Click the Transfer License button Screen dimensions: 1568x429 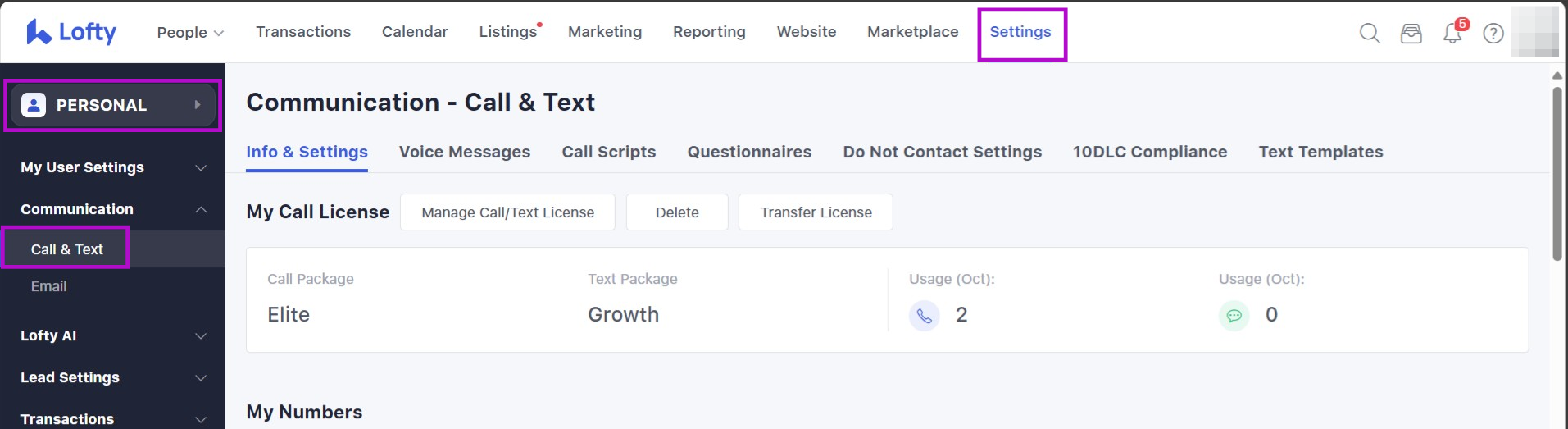(816, 212)
